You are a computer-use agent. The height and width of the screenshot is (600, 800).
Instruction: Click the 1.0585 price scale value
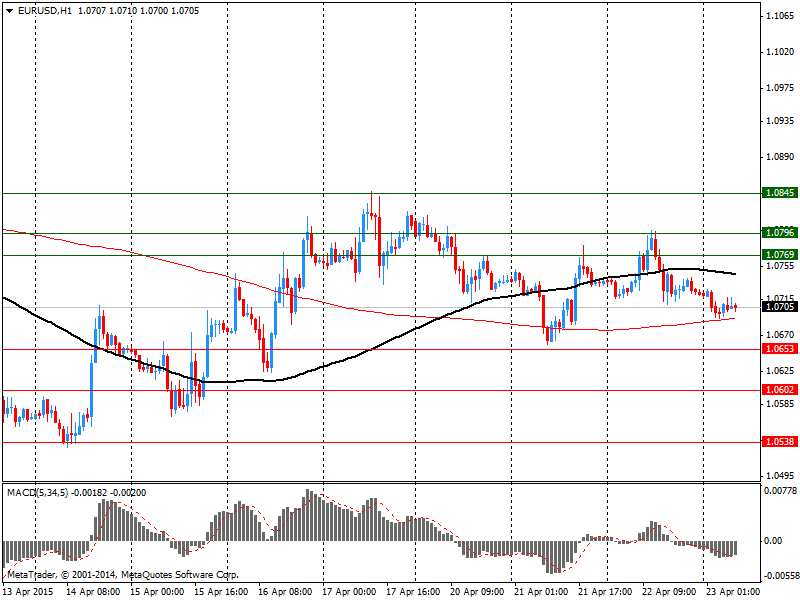click(x=781, y=404)
